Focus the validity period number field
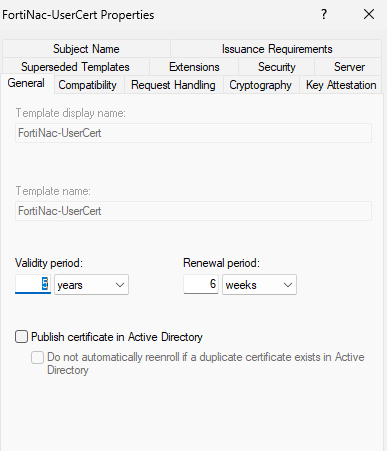 pyautogui.click(x=33, y=284)
